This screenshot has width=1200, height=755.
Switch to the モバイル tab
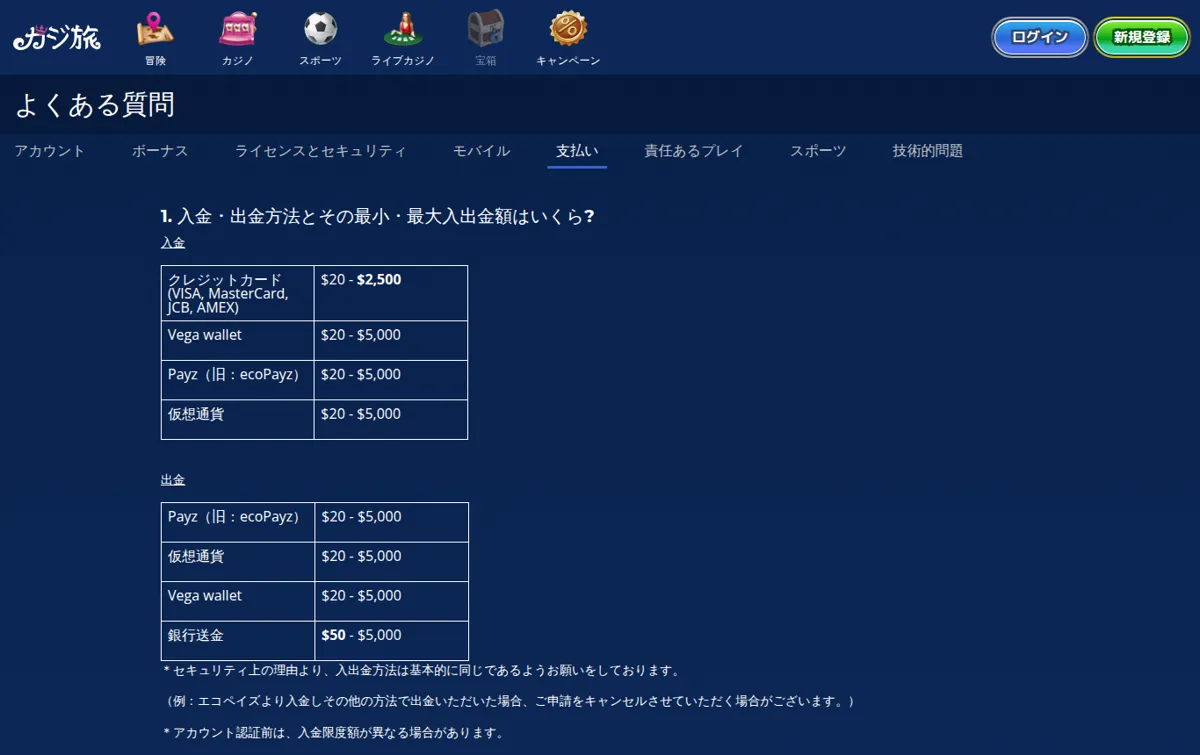click(481, 151)
